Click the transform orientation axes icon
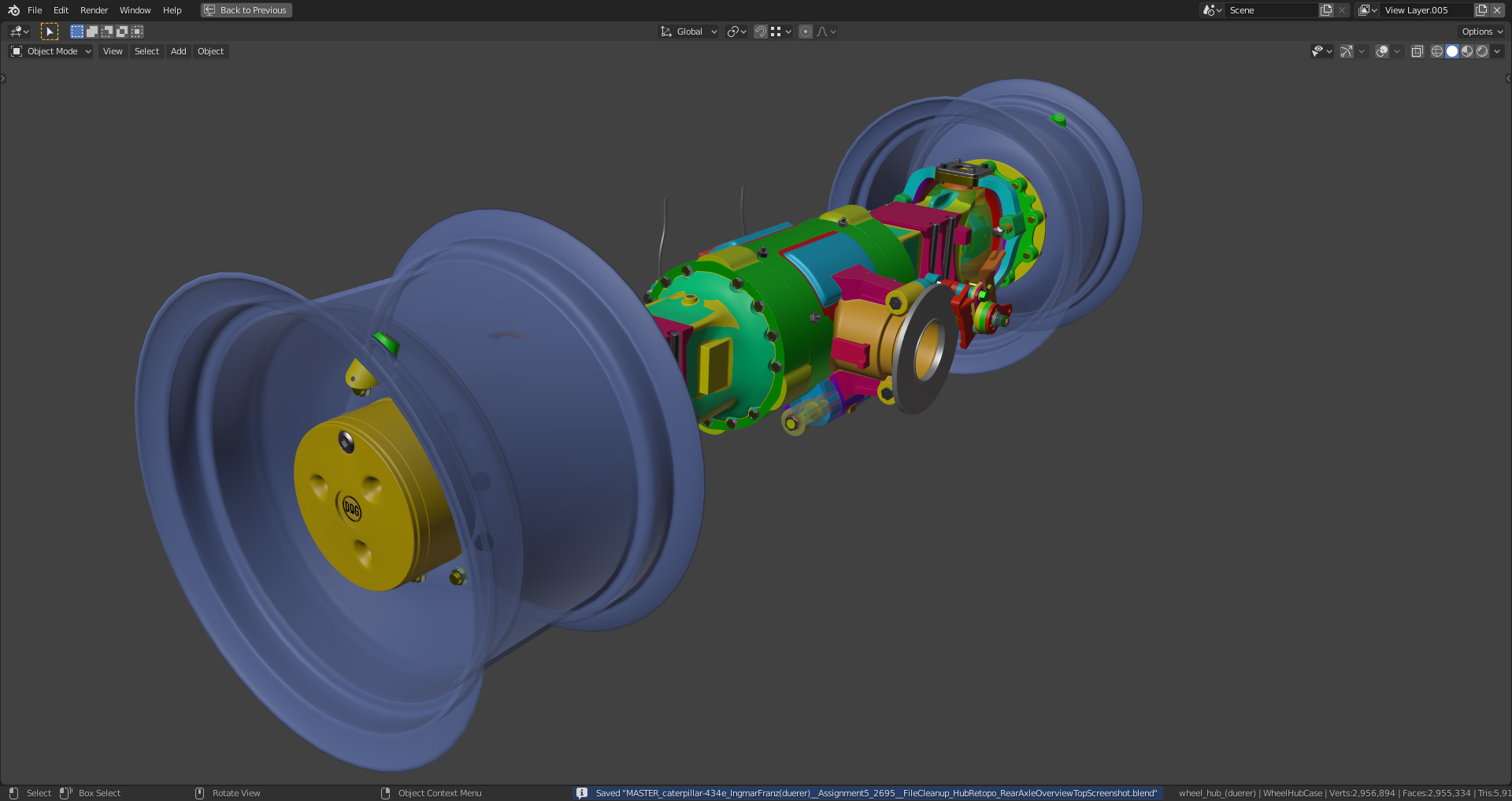Screen dimensions: 1512x801 [666, 32]
